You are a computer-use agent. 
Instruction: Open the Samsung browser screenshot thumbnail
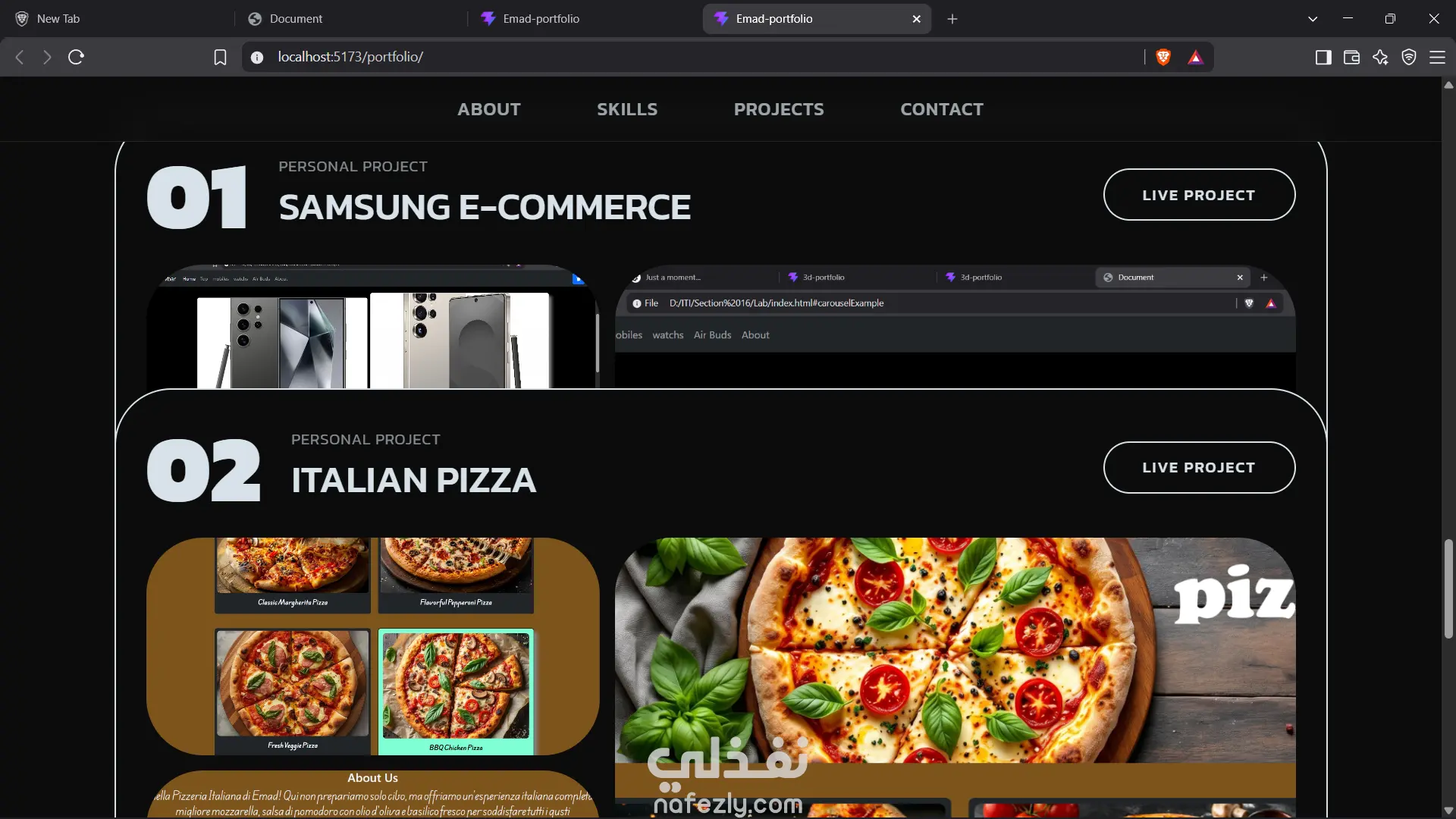coord(955,327)
